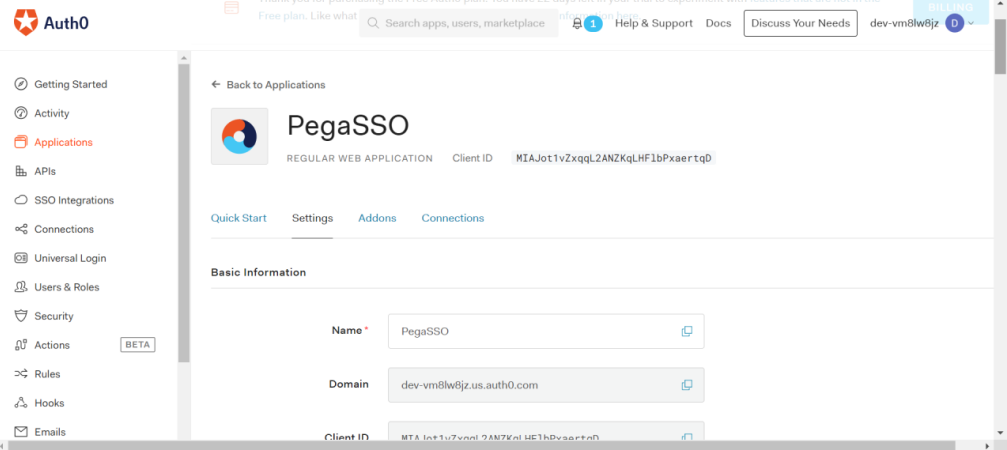
Task: Click the Universal Login card icon
Action: (21, 258)
